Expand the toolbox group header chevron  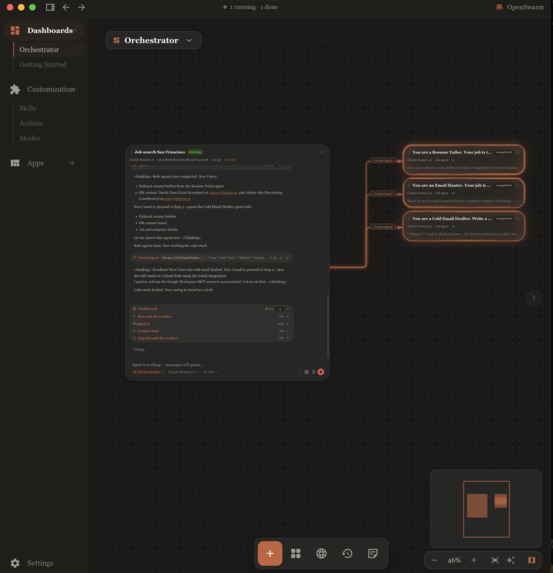(288, 309)
